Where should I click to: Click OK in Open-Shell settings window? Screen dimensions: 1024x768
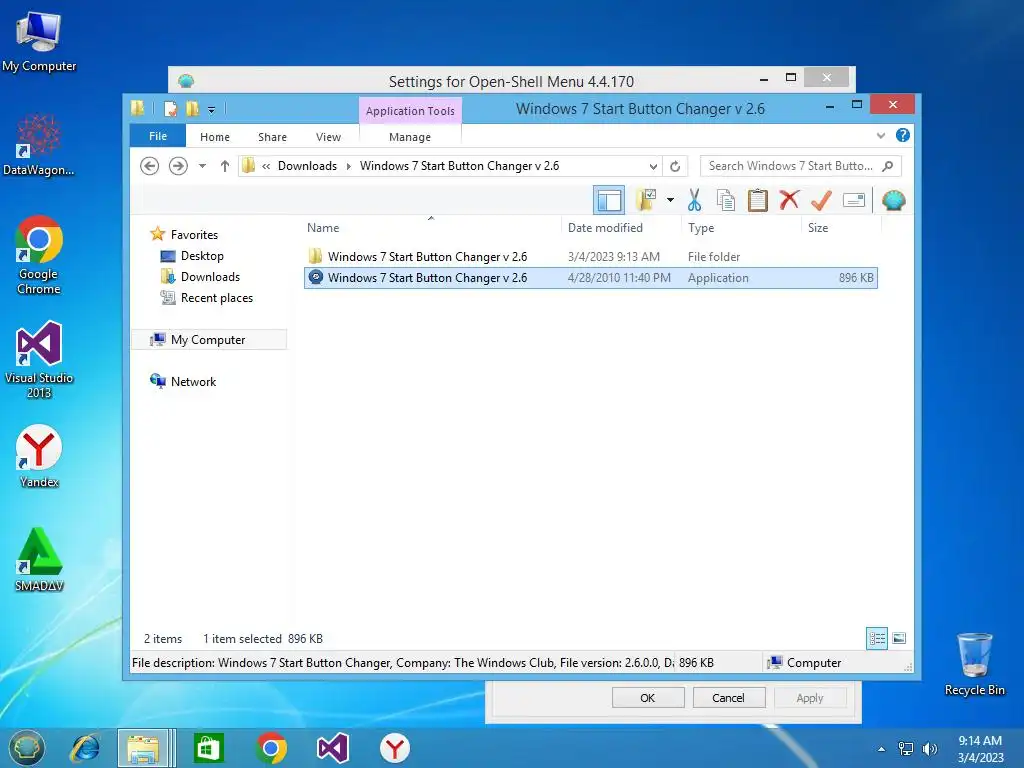click(x=648, y=698)
